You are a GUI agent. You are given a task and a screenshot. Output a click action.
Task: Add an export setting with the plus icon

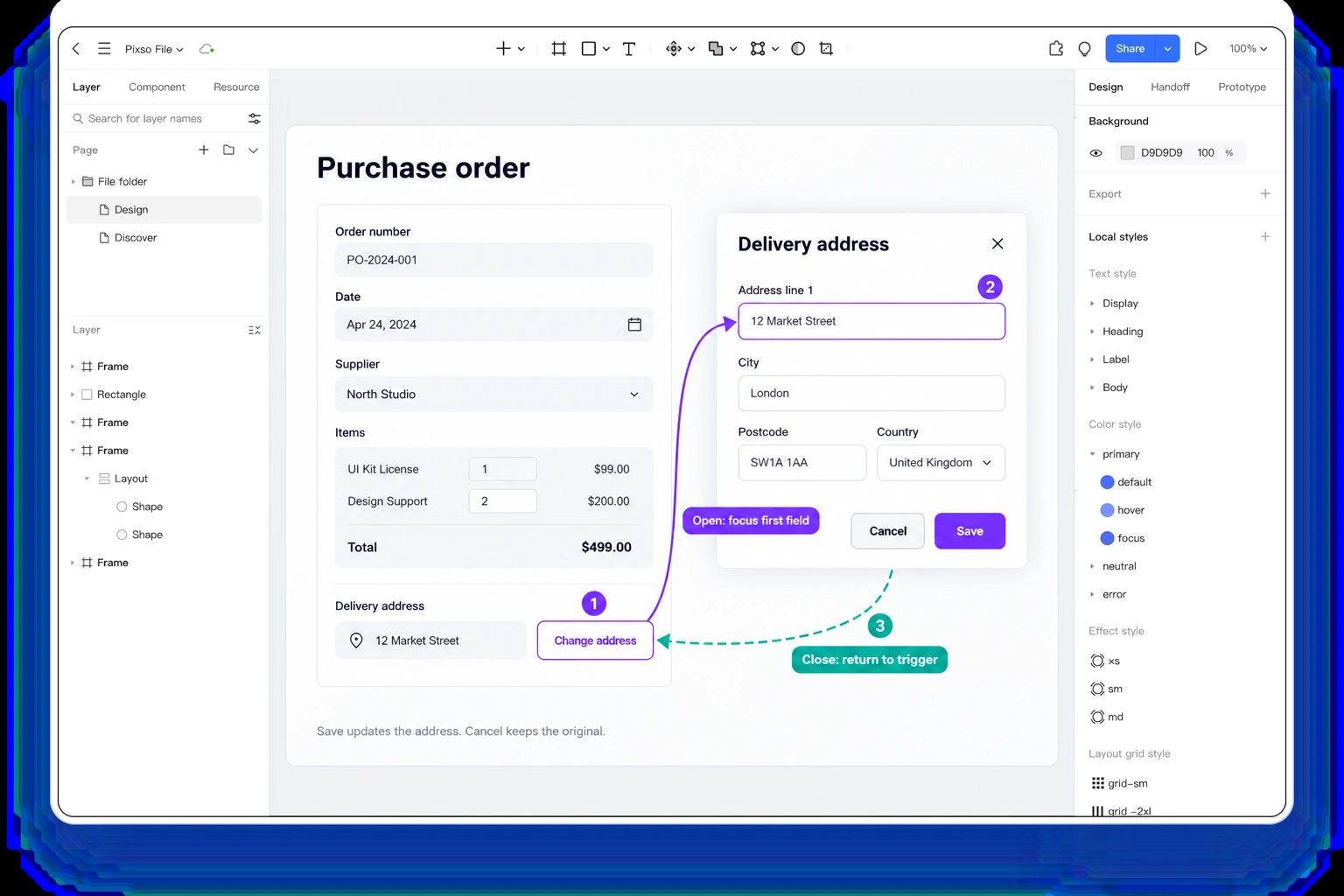(x=1265, y=194)
